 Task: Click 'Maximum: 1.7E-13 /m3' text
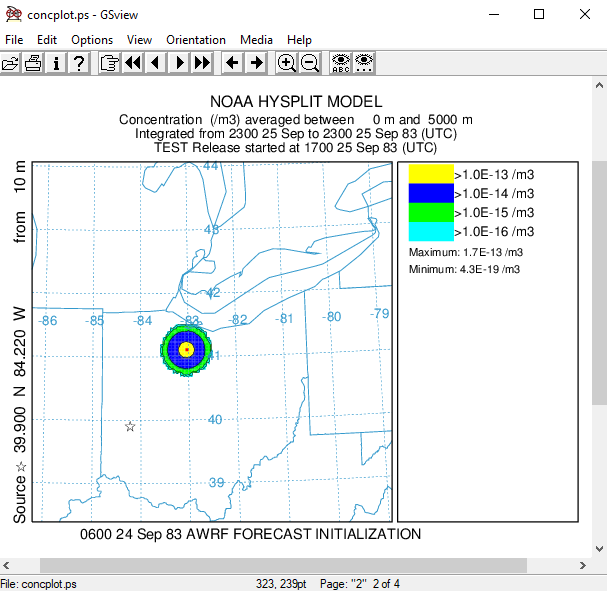pos(466,252)
